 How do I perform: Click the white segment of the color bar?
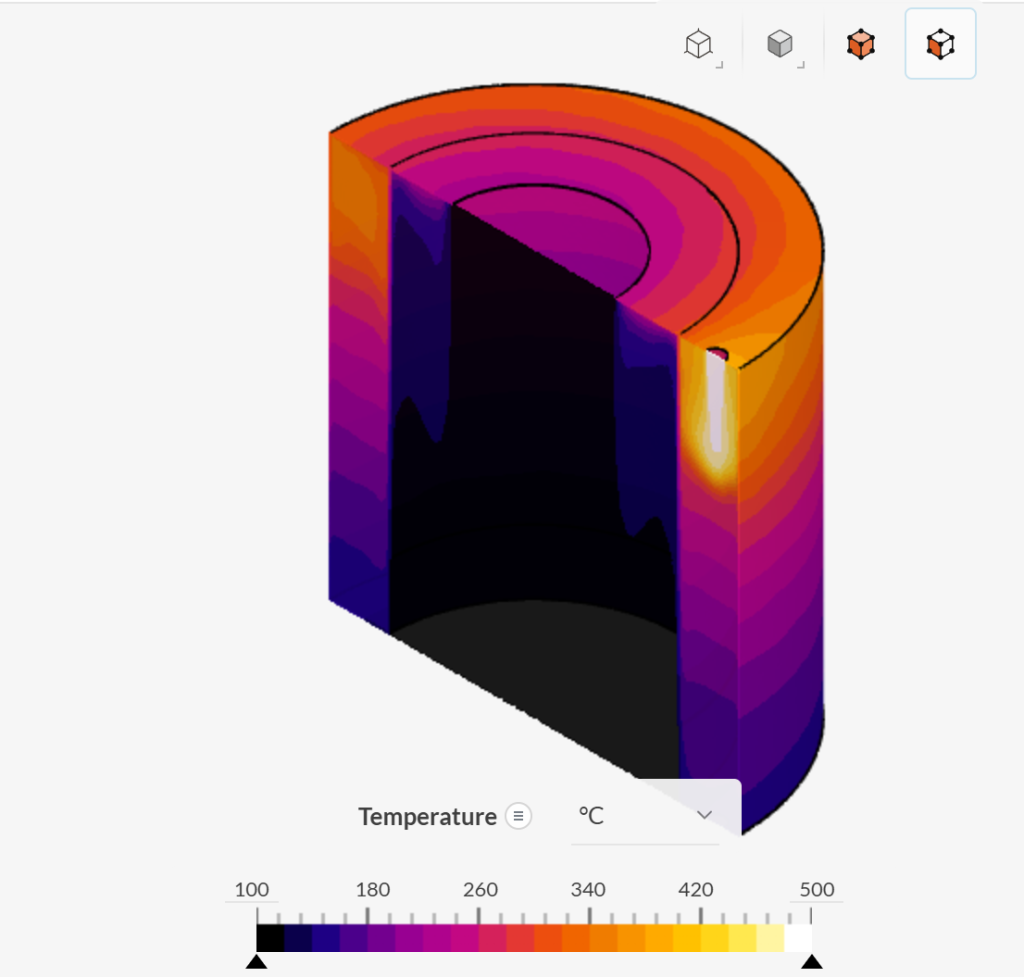coord(798,938)
